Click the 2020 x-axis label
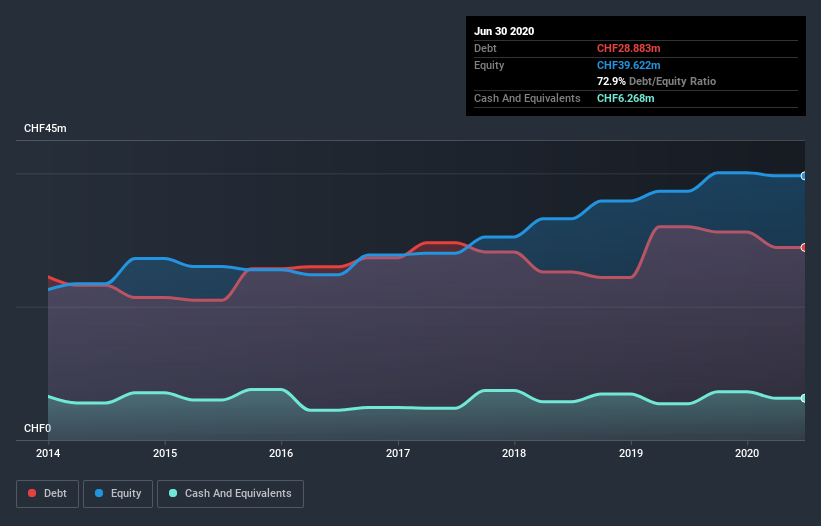The height and width of the screenshot is (526, 821). coord(747,453)
